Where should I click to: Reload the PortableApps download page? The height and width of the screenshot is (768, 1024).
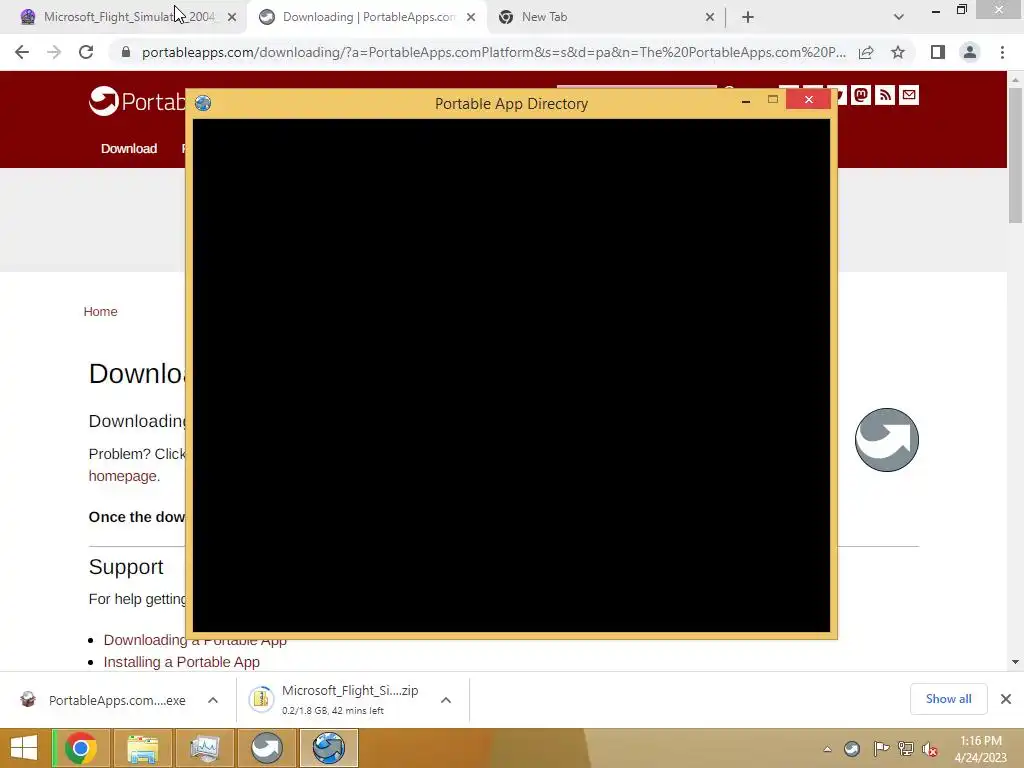(x=86, y=52)
